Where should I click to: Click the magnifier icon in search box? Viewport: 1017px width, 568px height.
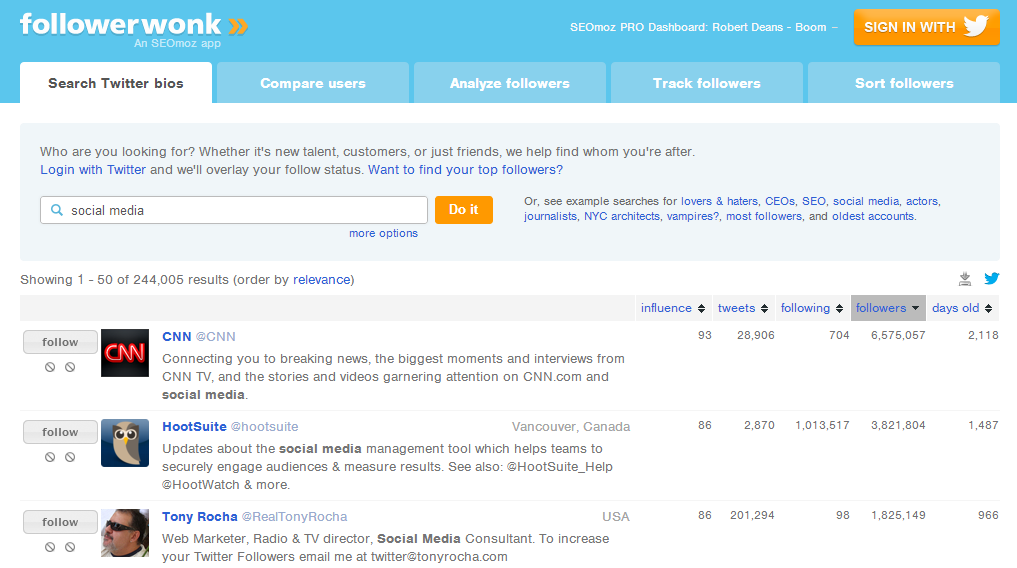(57, 210)
